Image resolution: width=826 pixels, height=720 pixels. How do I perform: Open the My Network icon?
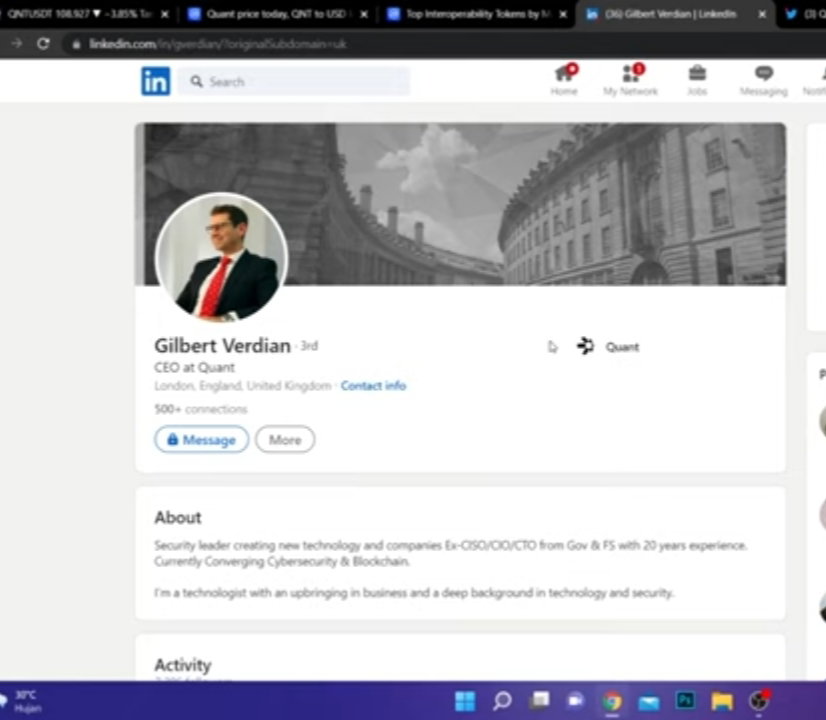[x=631, y=80]
